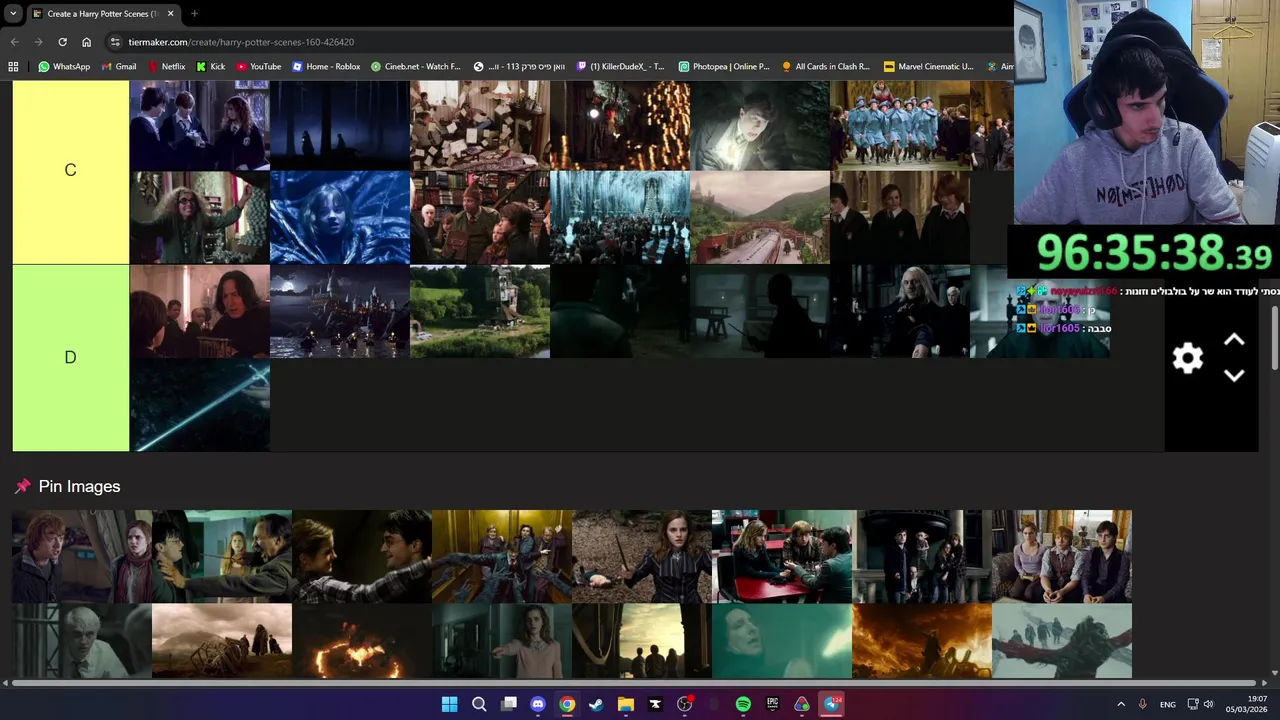This screenshot has height=720, width=1280.
Task: Click the browser home button
Action: click(86, 42)
